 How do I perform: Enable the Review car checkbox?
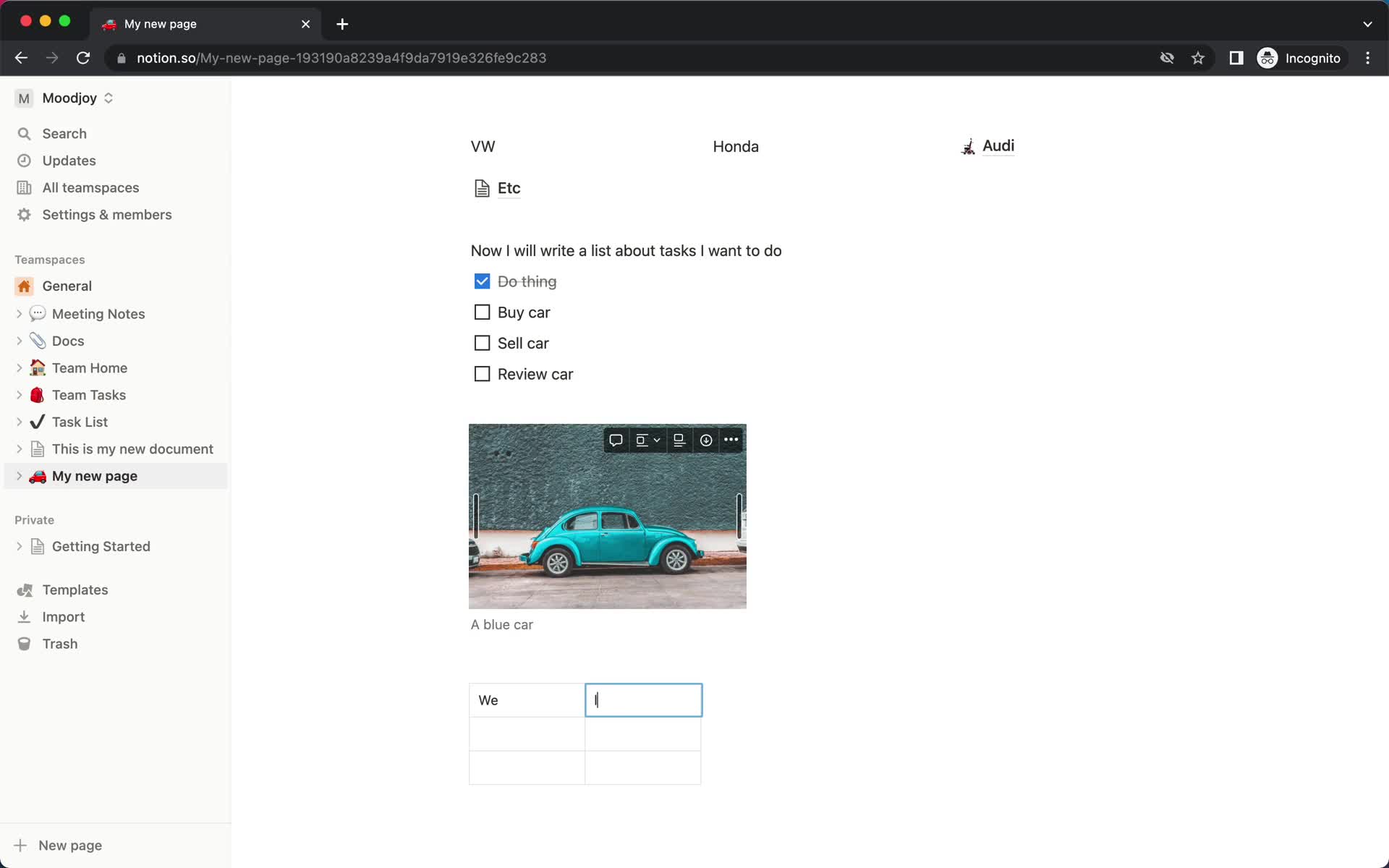click(481, 374)
